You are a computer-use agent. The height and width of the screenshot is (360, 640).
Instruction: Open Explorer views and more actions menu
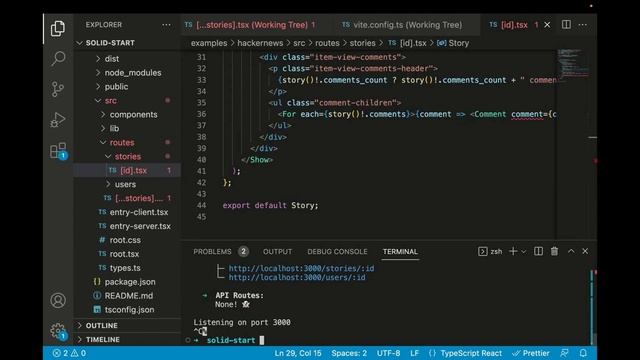[x=166, y=25]
